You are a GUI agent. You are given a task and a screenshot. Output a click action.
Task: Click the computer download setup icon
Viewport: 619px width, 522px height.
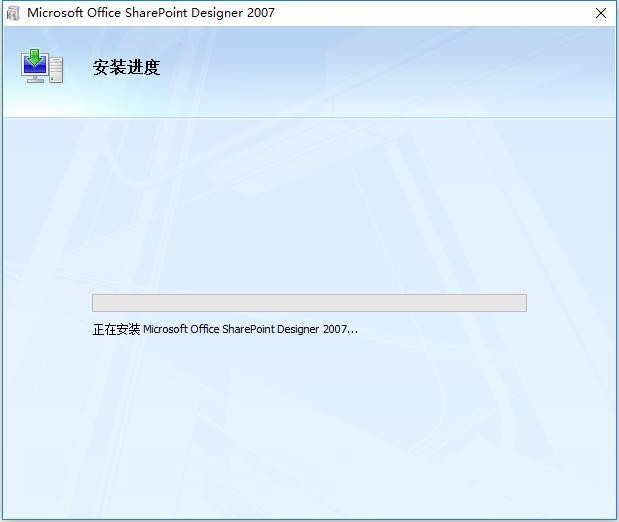click(42, 66)
